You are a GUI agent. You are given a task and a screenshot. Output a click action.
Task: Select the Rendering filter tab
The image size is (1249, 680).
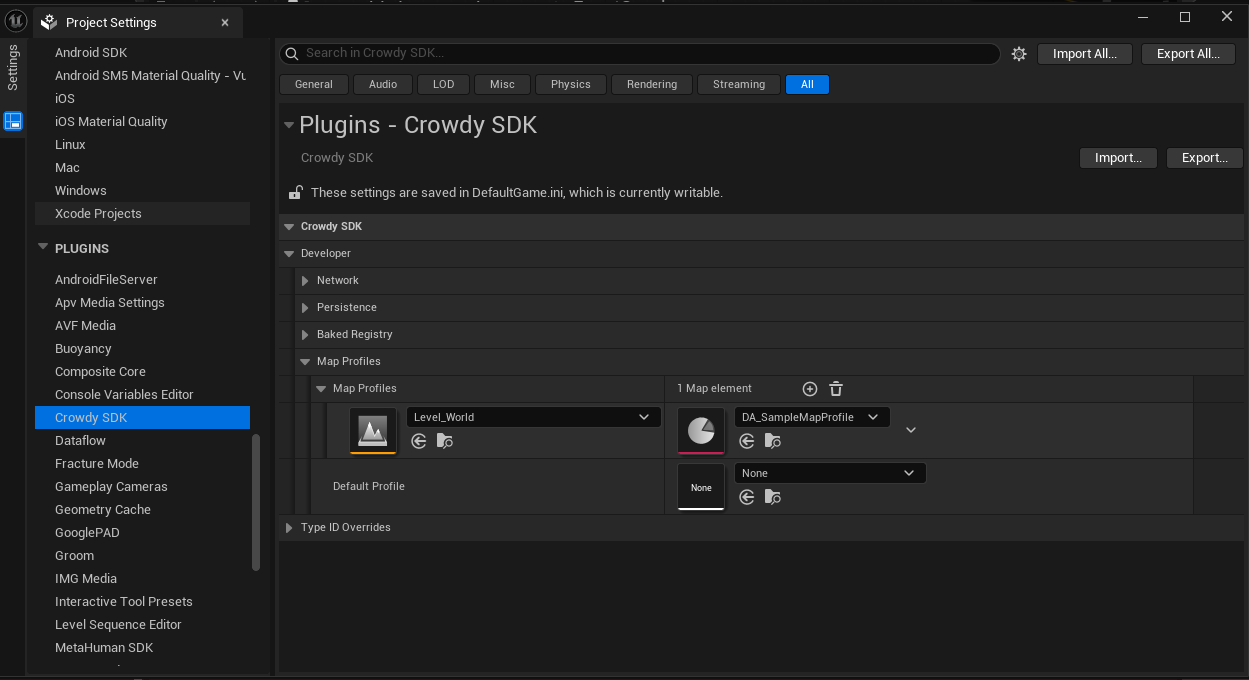652,85
